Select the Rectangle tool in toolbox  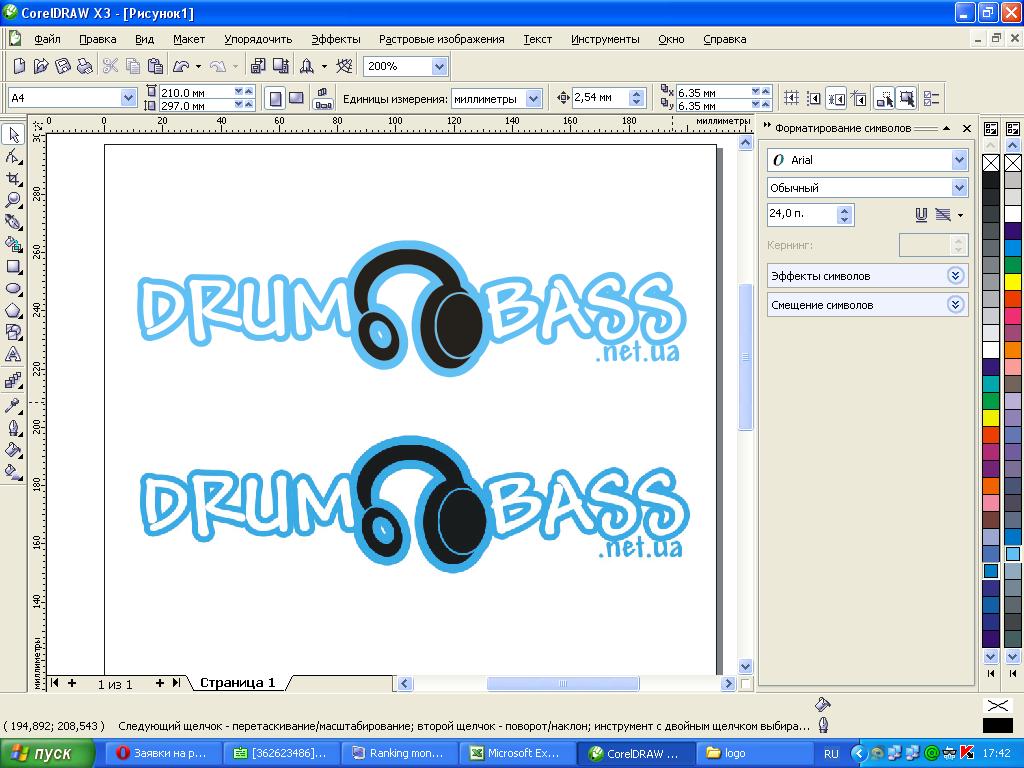point(13,267)
